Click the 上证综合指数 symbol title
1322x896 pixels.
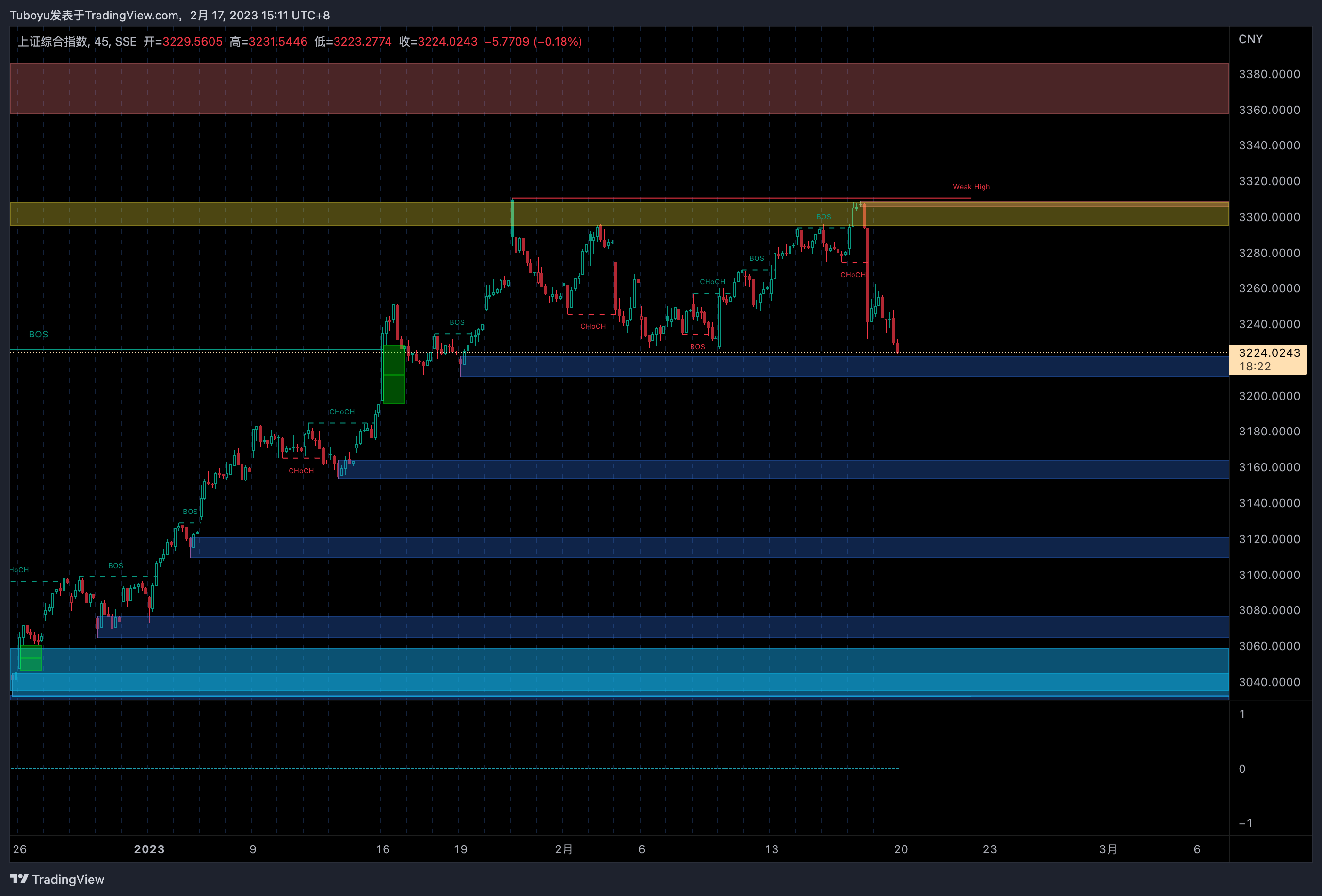(52, 42)
